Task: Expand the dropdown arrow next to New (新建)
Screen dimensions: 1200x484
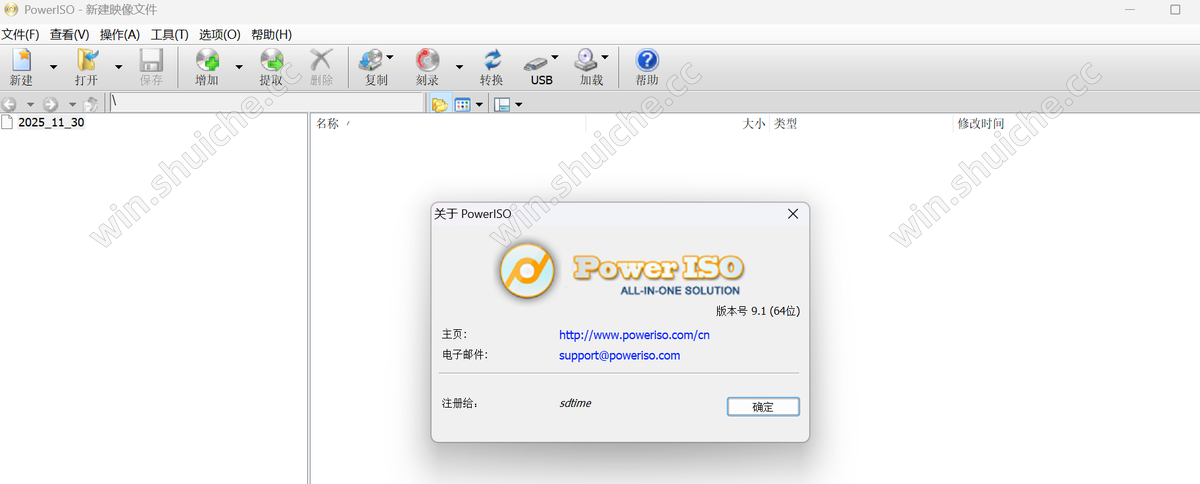Action: pos(53,67)
